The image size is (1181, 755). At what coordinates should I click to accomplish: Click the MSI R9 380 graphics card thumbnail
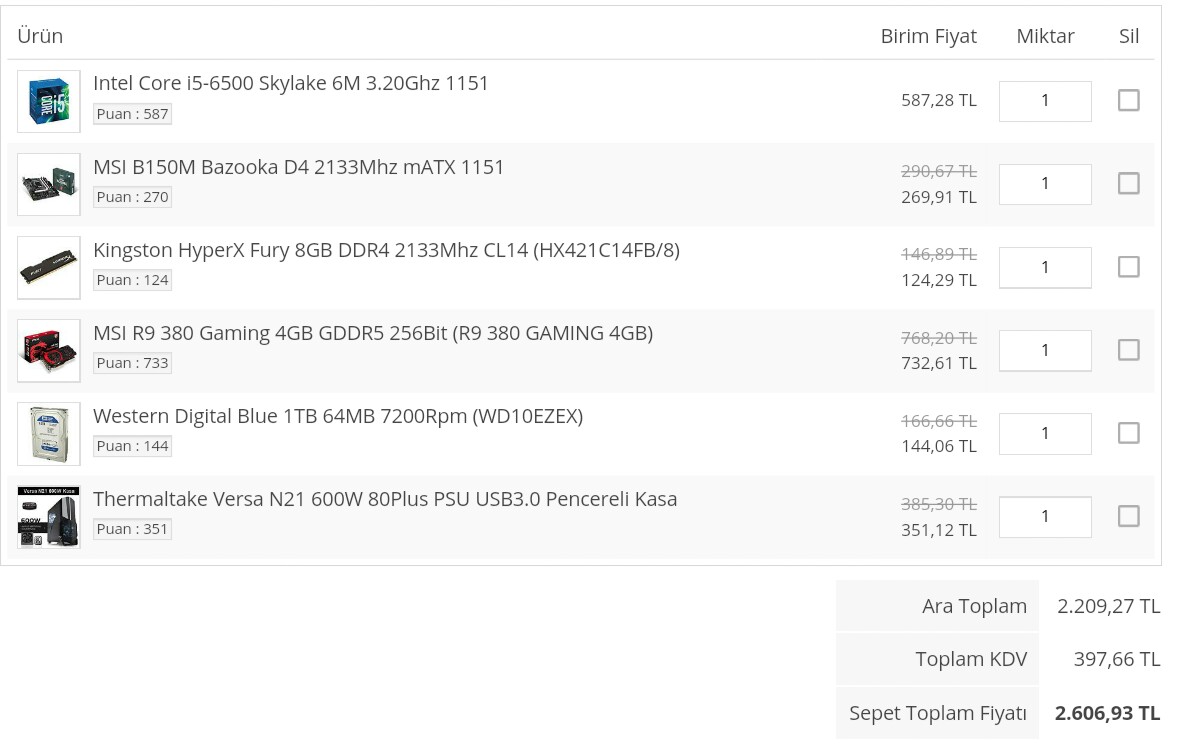(x=49, y=350)
